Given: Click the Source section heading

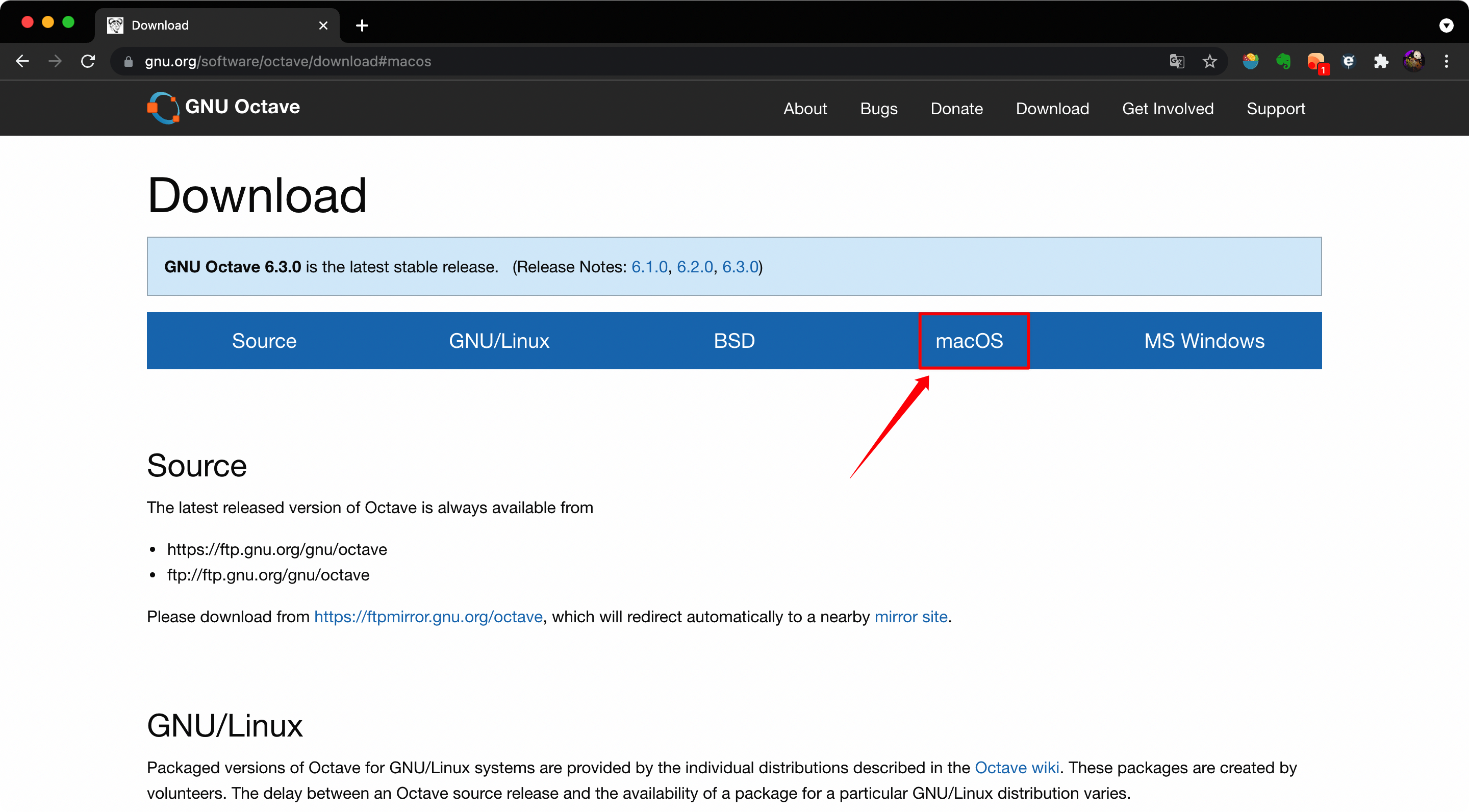Looking at the screenshot, I should (x=197, y=465).
